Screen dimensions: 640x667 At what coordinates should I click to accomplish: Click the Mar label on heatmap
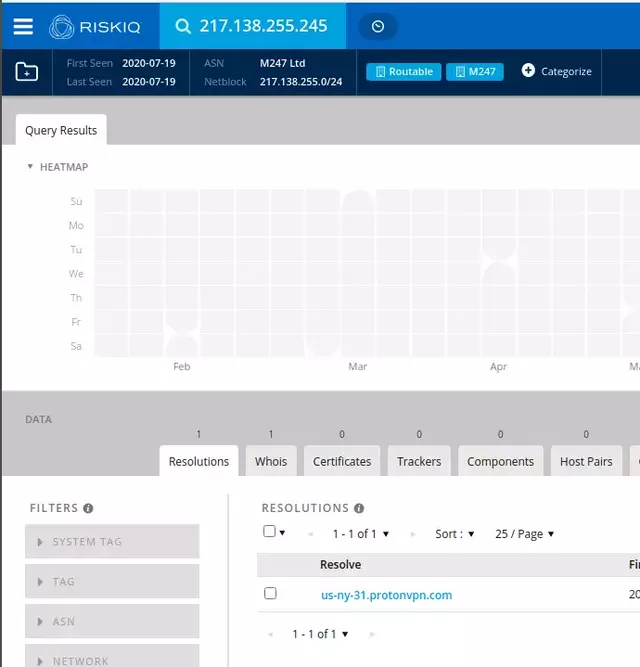(358, 366)
